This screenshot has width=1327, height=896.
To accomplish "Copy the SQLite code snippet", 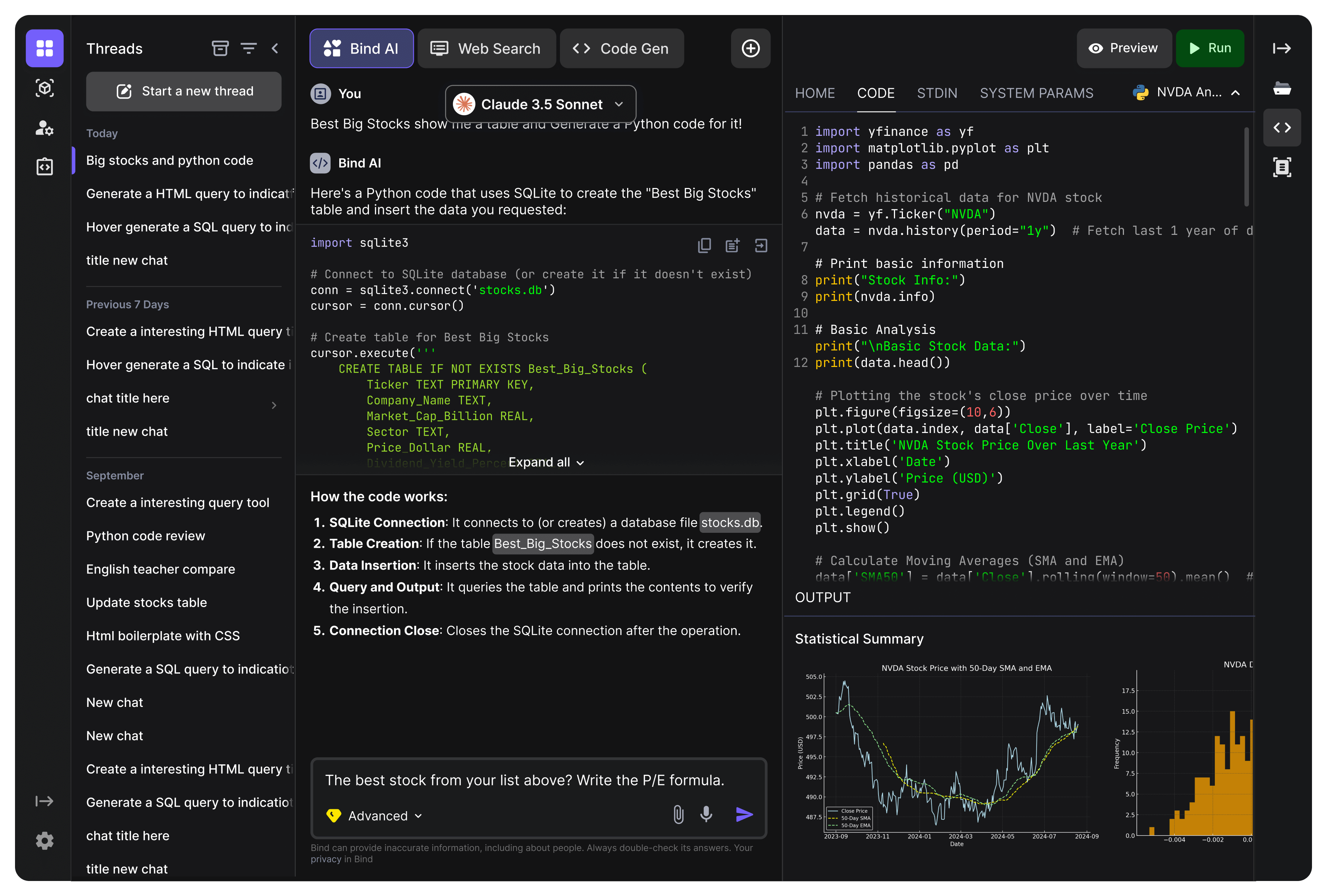I will (x=704, y=245).
